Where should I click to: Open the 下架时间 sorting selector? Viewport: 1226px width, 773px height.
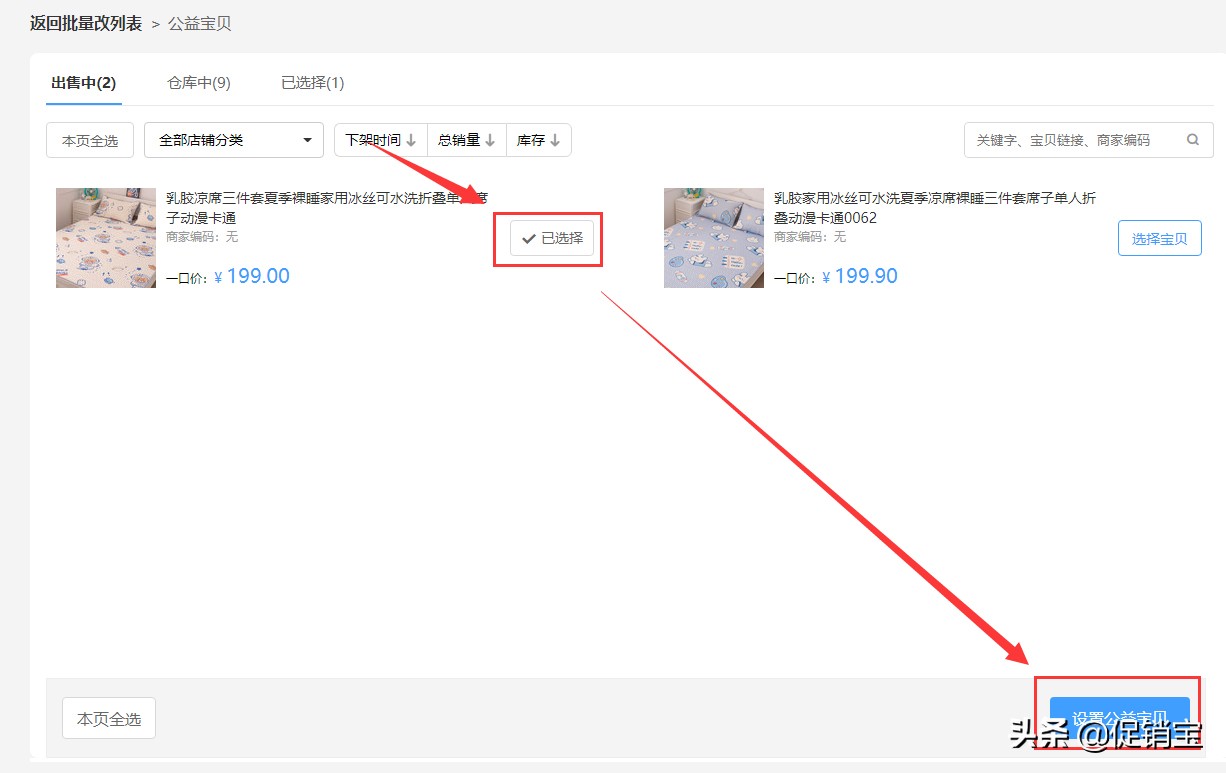click(380, 140)
